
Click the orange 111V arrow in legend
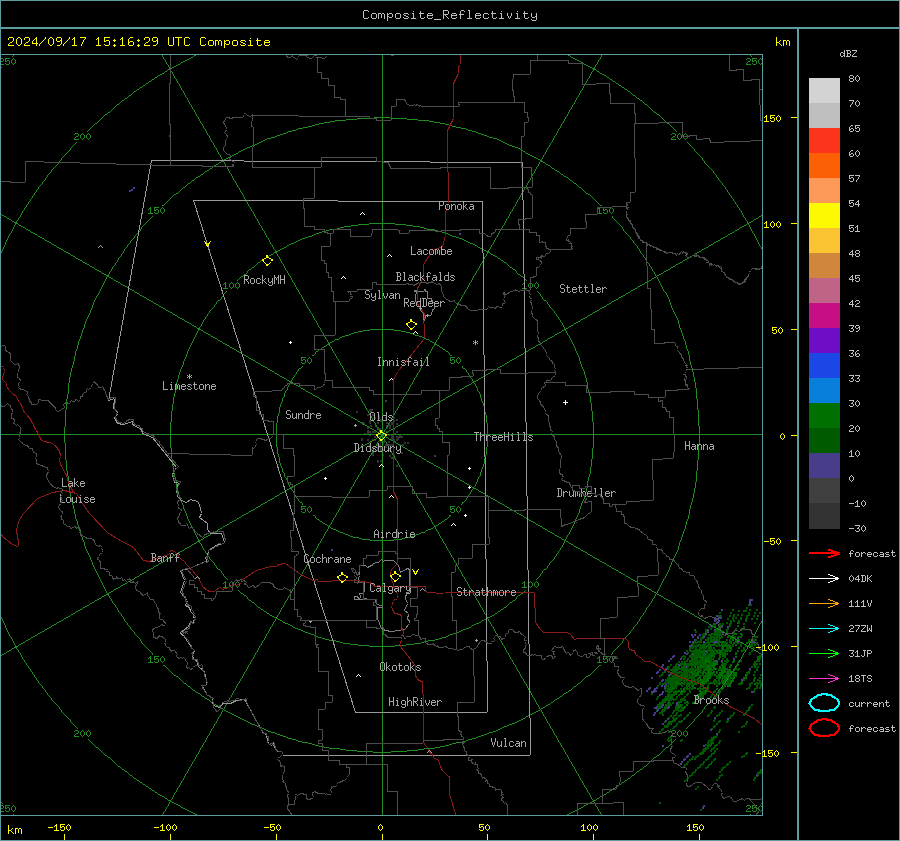[824, 603]
